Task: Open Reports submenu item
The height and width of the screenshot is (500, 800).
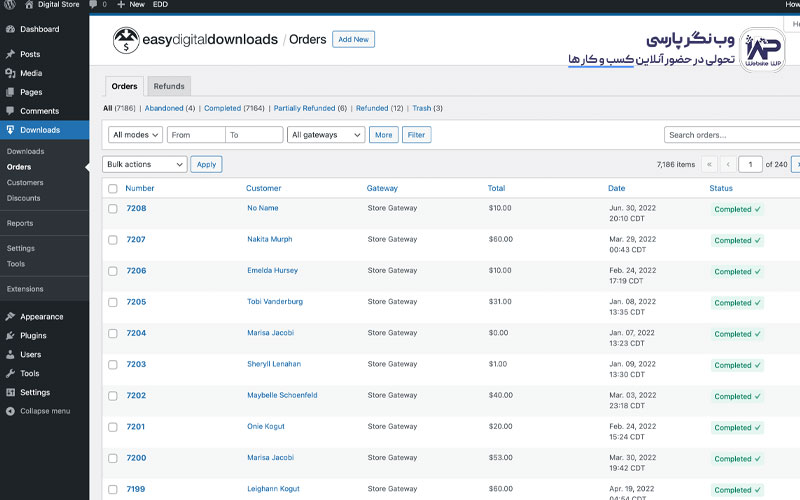Action: point(20,223)
